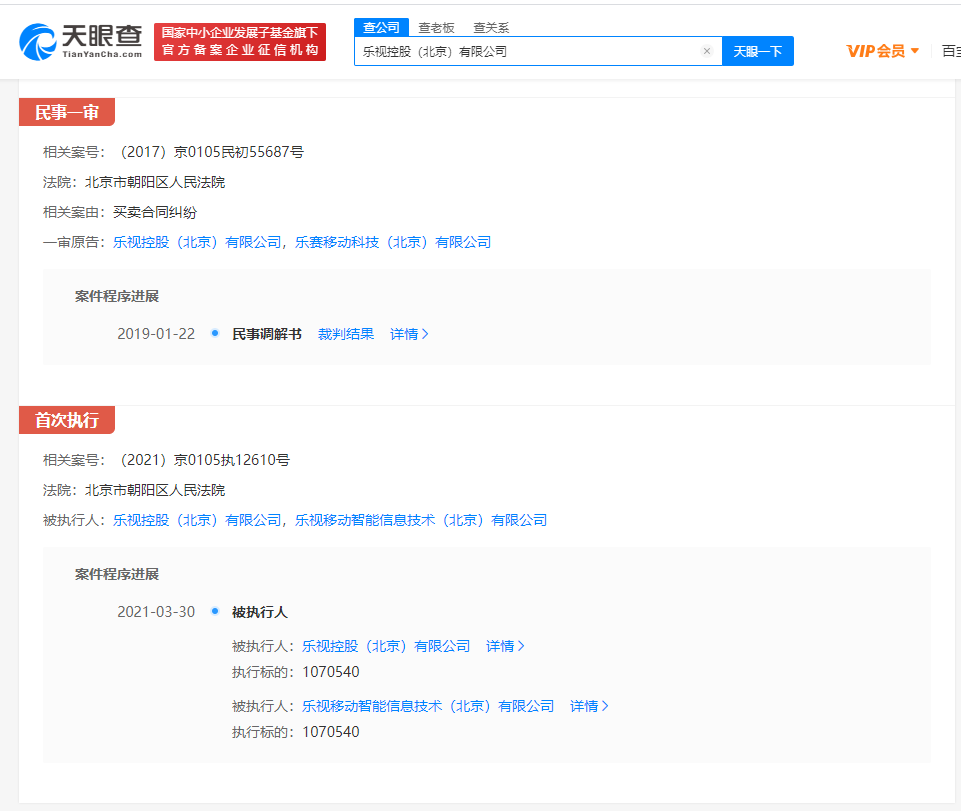Clear the search box with the x icon
Screen dimensions: 961x811
[x=707, y=51]
